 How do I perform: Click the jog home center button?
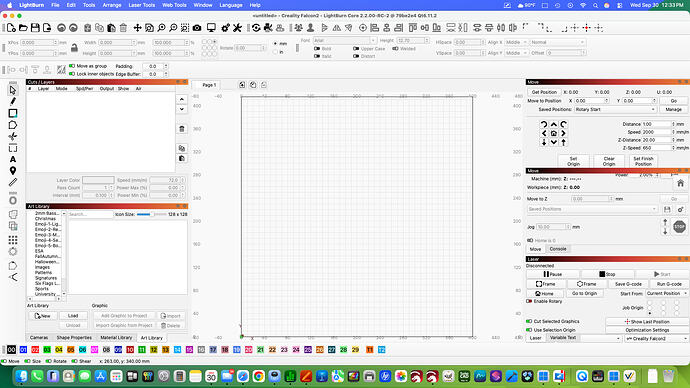(554, 133)
